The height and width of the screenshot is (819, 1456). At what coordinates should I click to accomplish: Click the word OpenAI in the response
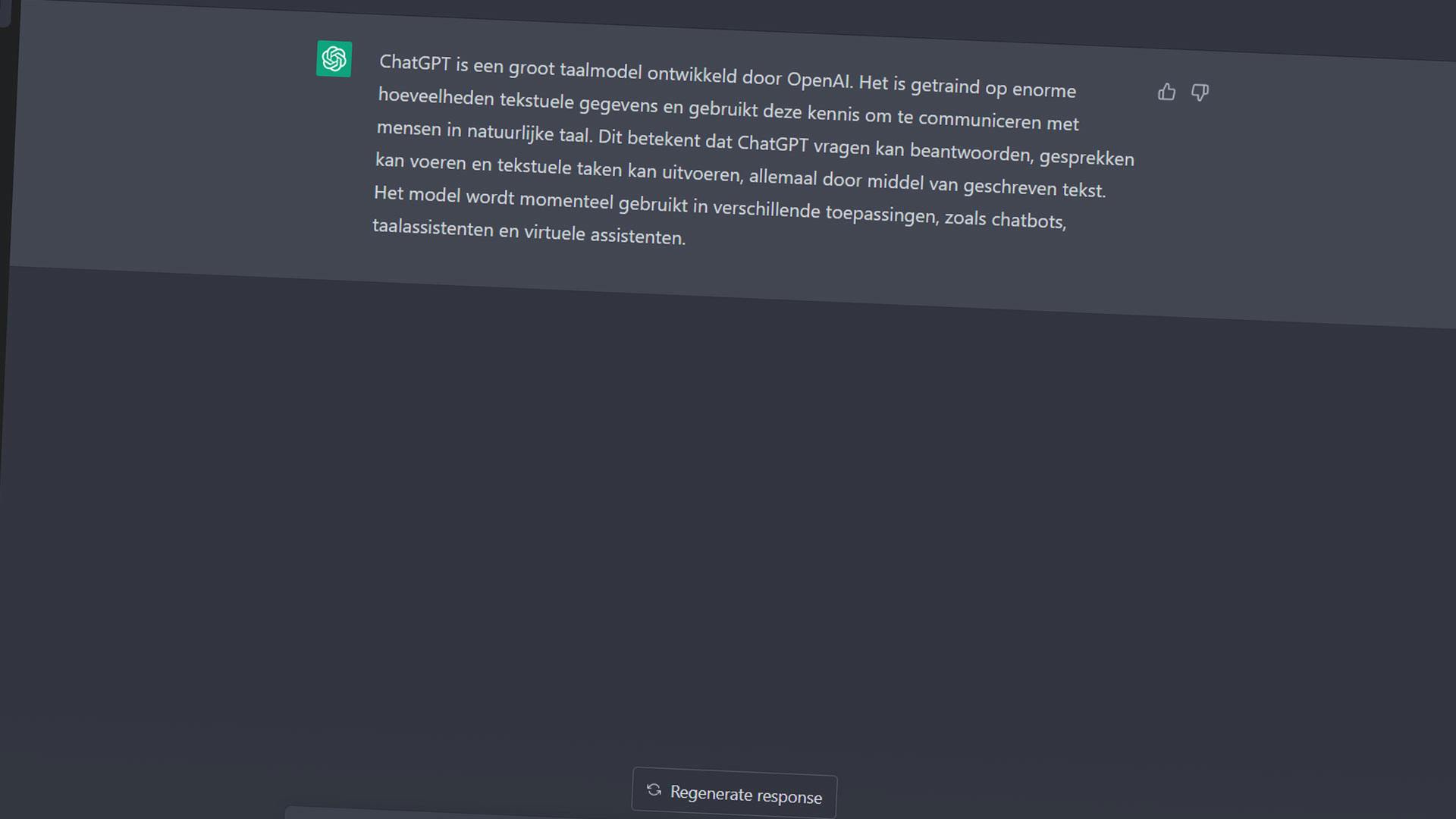click(x=819, y=80)
